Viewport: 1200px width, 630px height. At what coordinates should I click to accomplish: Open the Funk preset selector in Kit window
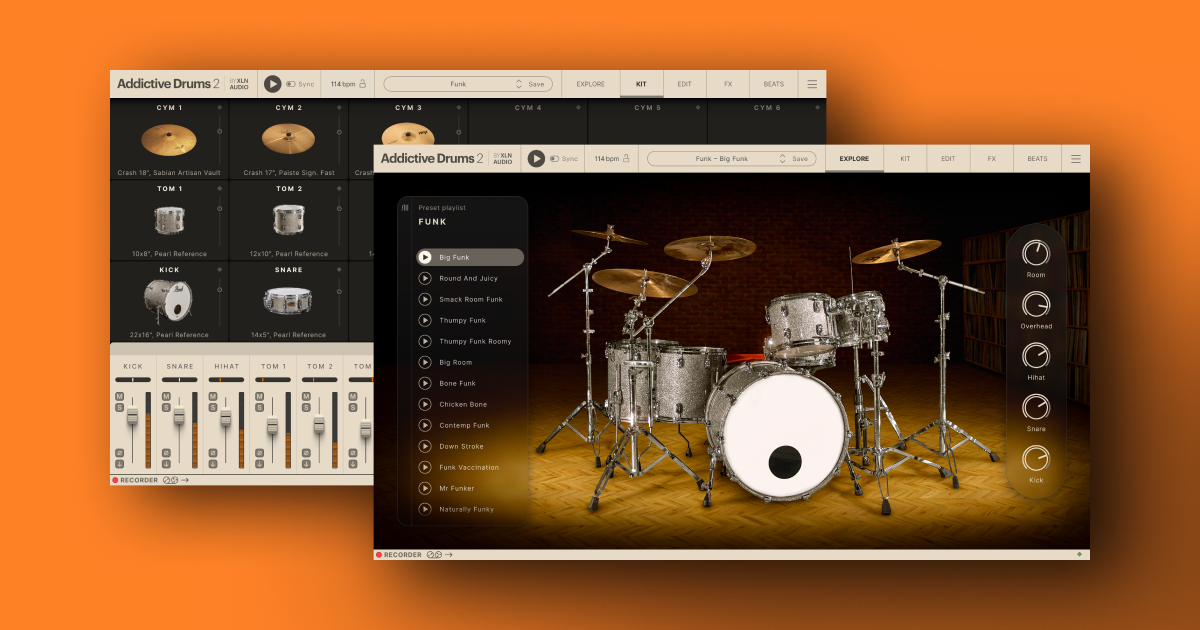tap(467, 84)
